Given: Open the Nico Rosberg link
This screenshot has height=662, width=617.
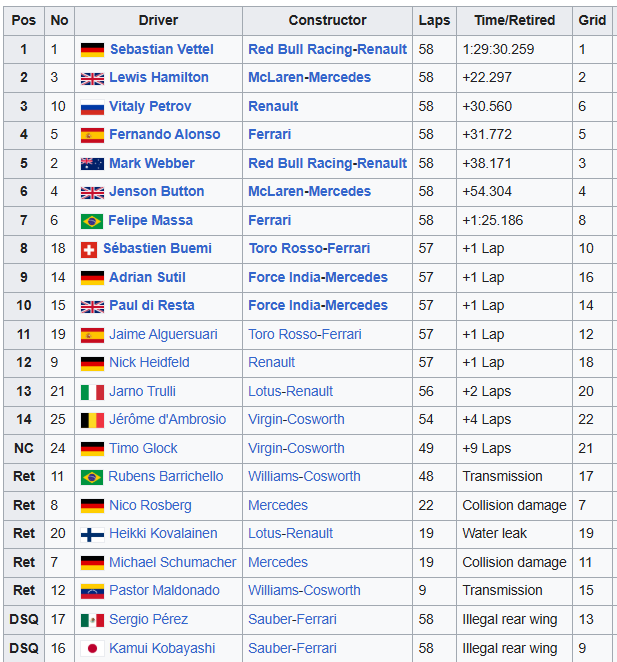Looking at the screenshot, I should point(150,506).
